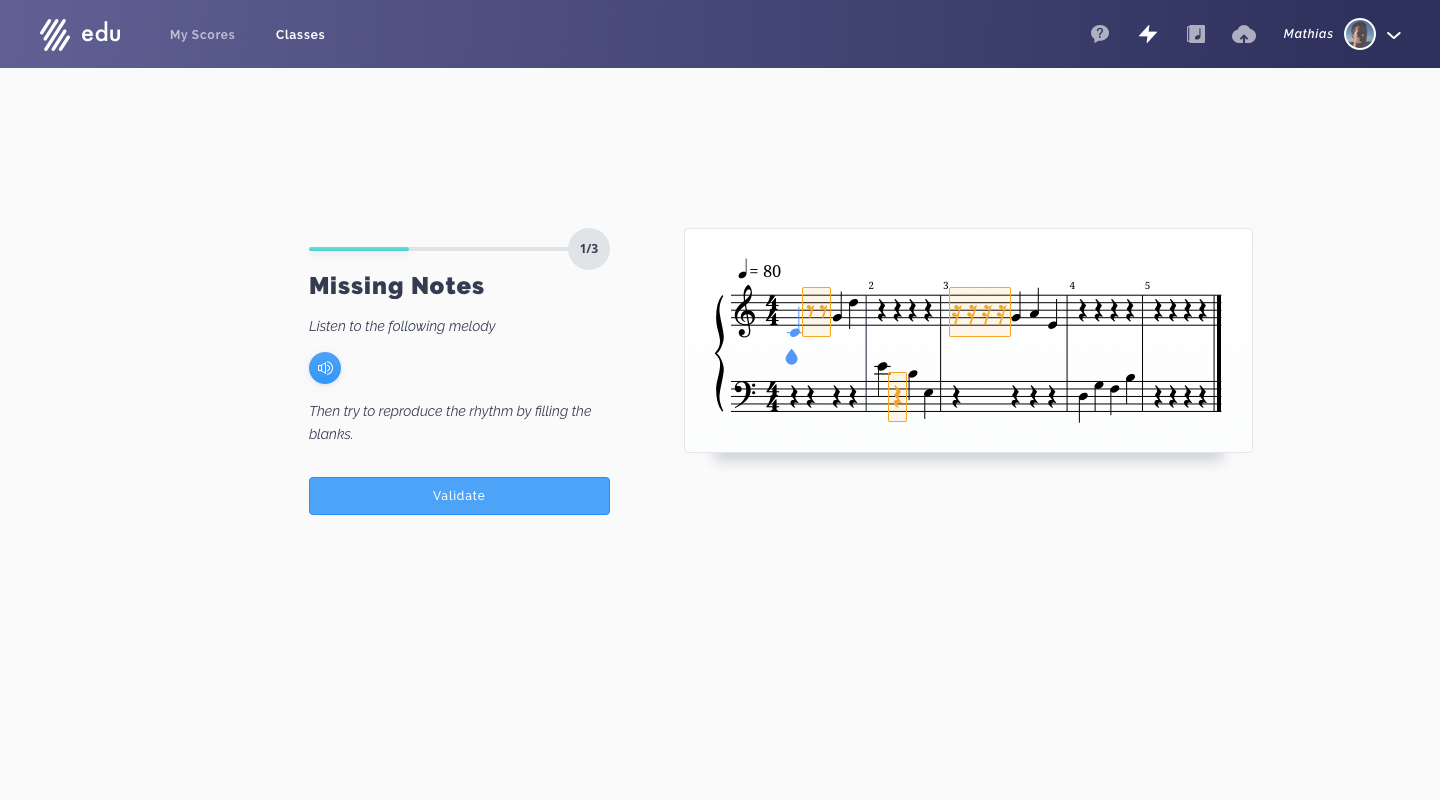Select the first orange blank in measure 1
Screen dimensions: 1440x800
point(816,312)
